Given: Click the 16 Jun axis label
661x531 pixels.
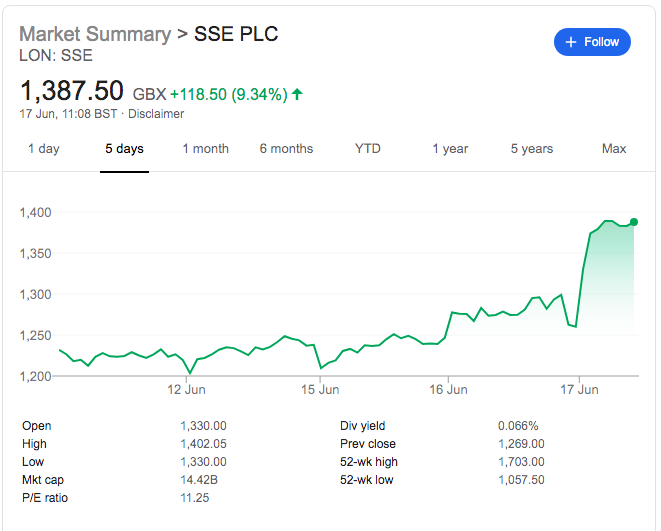Looking at the screenshot, I should coord(448,389).
